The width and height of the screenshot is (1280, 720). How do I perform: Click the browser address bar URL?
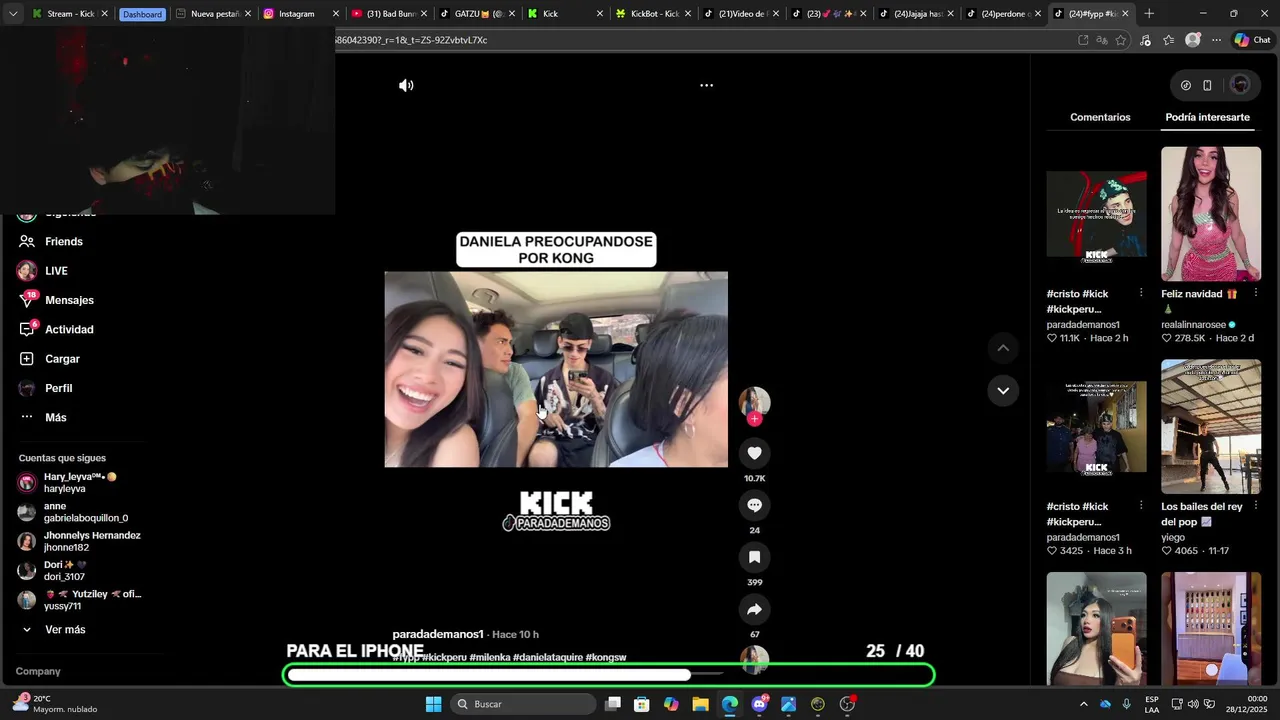411,40
